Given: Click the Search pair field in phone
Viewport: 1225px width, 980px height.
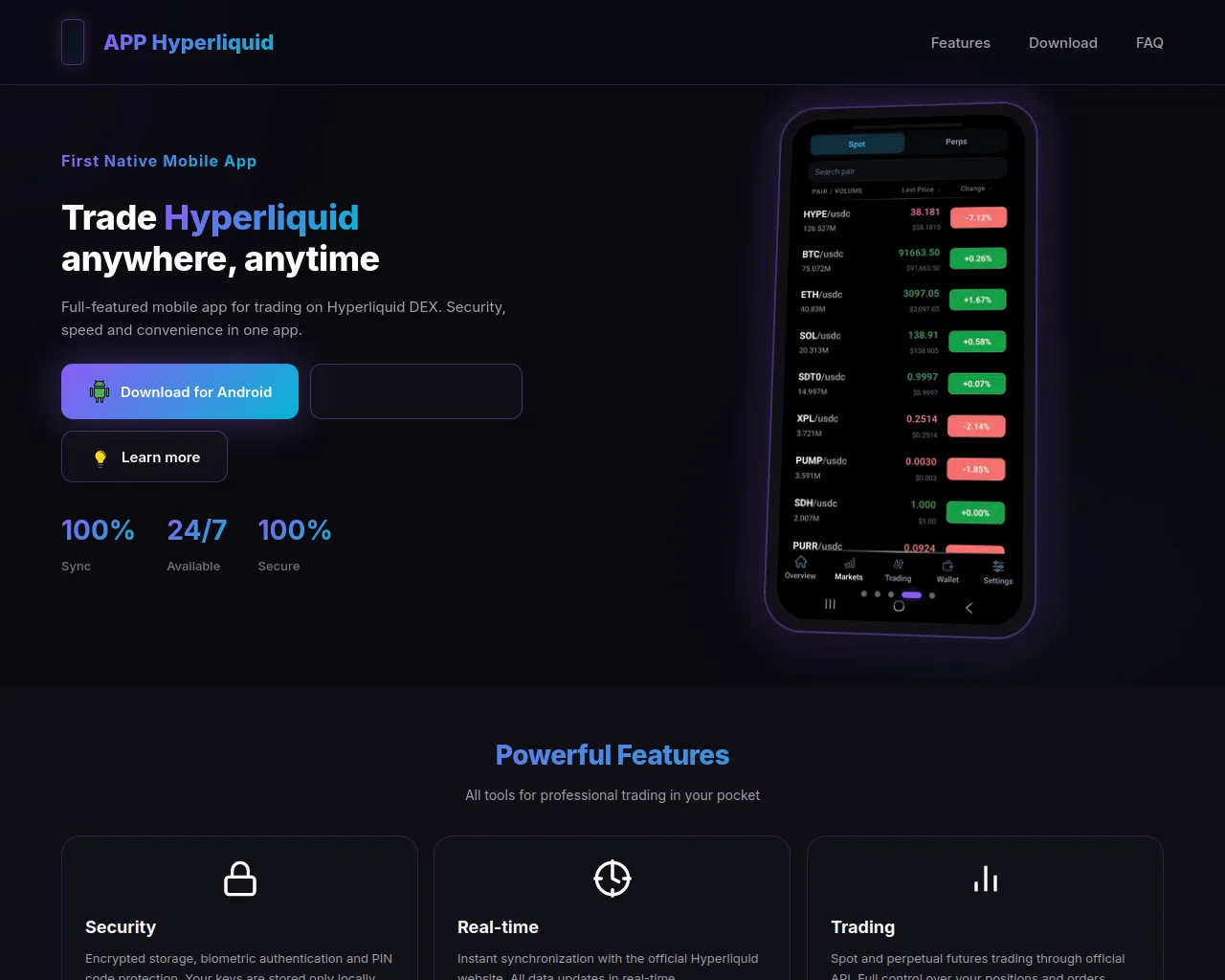Looking at the screenshot, I should [x=905, y=171].
